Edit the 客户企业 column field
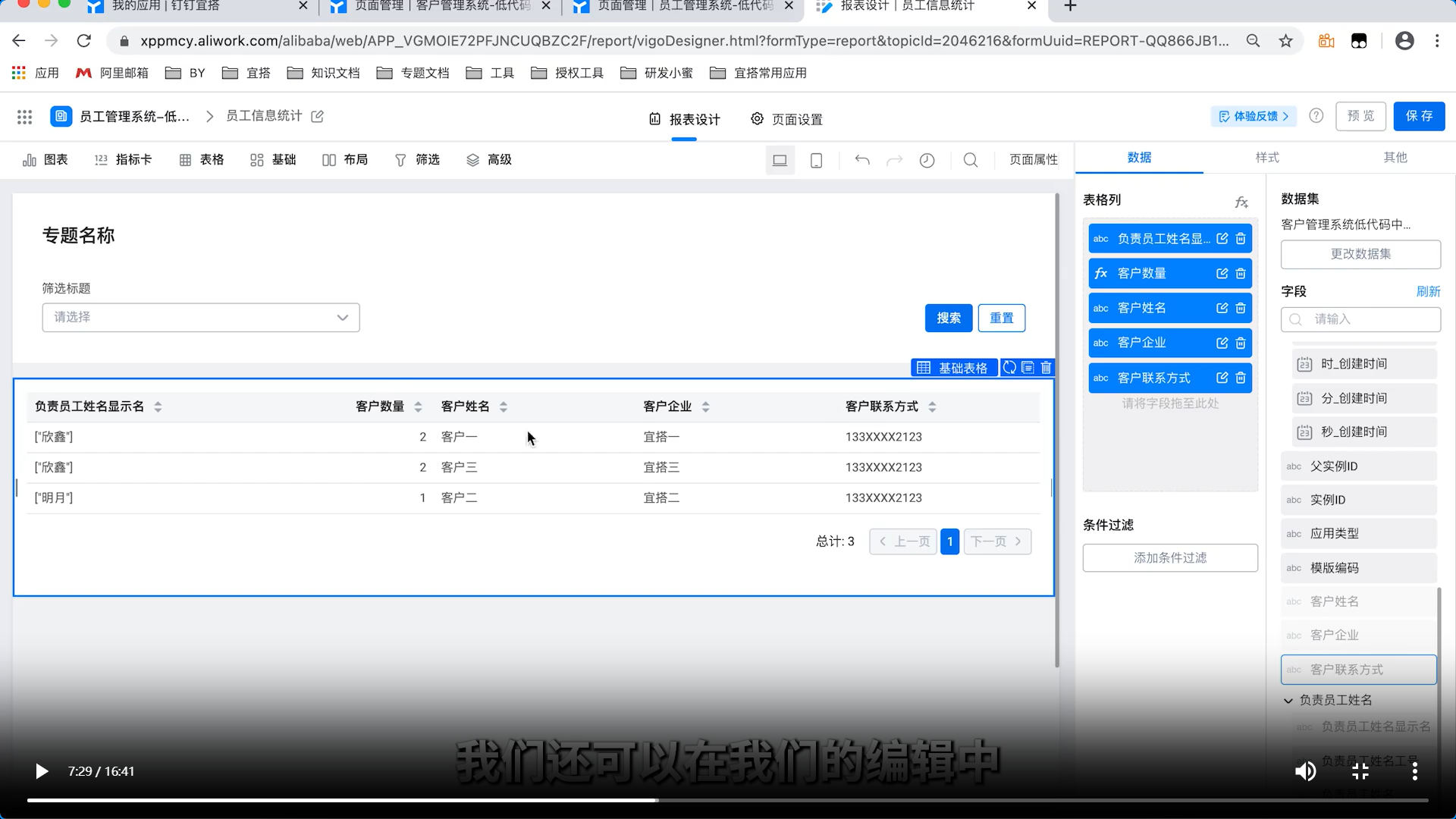Viewport: 1456px width, 819px height. click(x=1222, y=343)
